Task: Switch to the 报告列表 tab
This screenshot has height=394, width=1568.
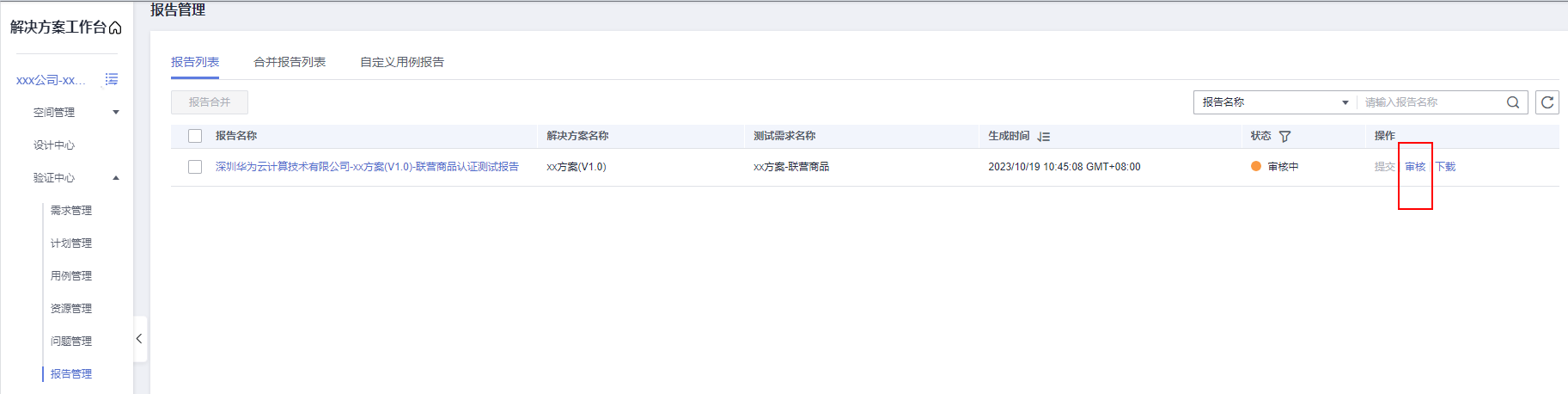Action: [195, 62]
